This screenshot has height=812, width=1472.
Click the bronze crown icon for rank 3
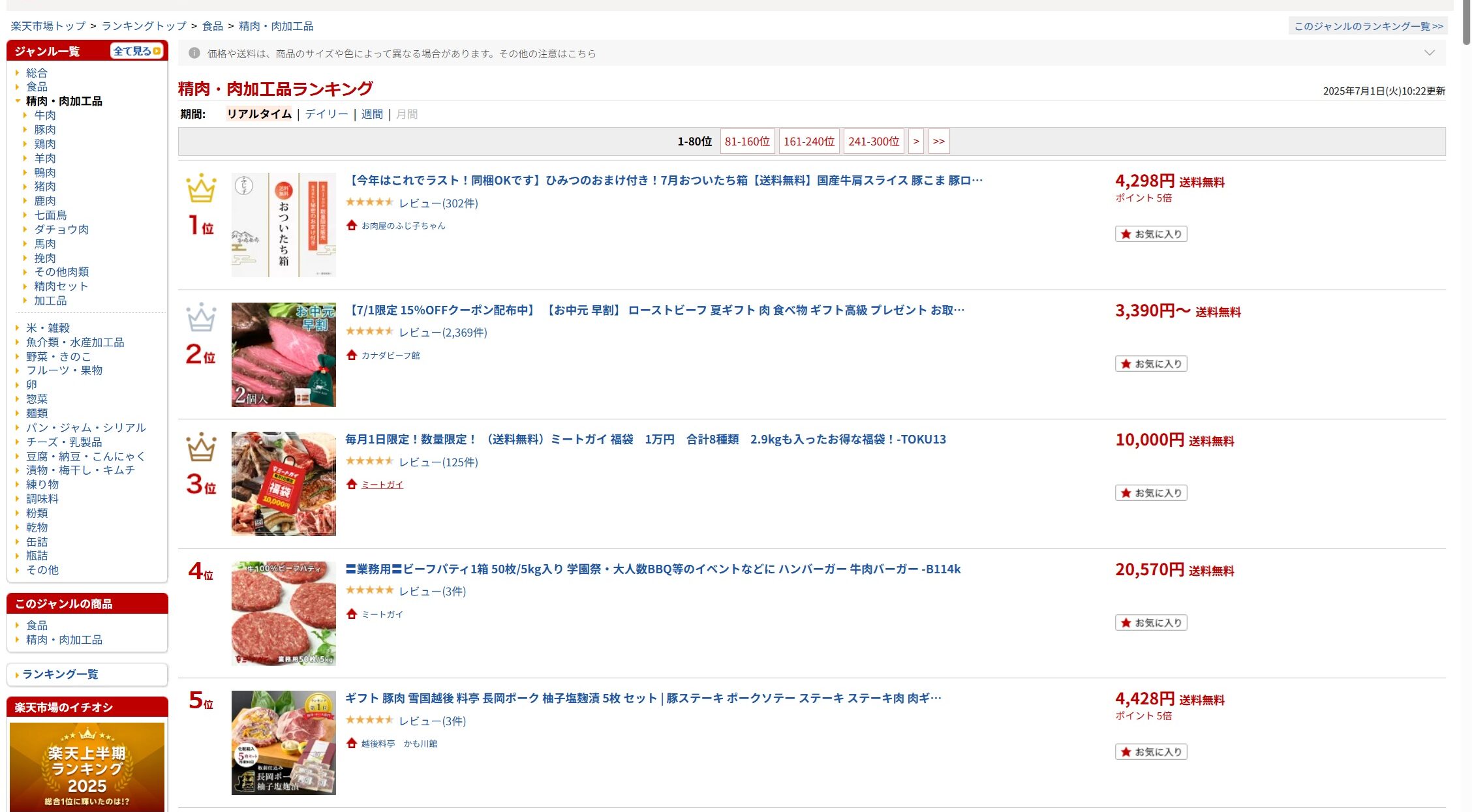click(201, 447)
